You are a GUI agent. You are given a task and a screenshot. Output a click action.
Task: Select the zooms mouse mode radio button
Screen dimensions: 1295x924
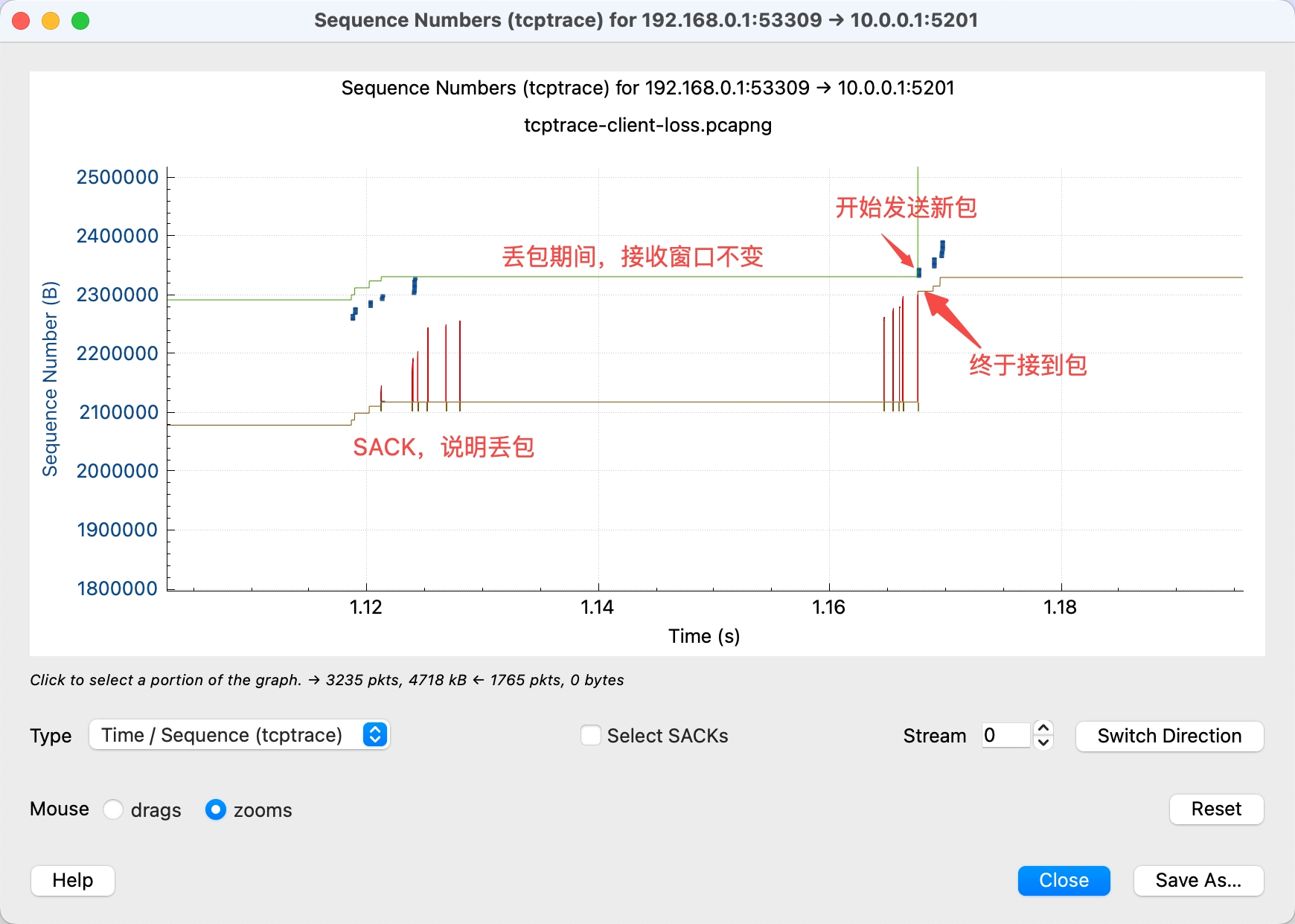[216, 809]
